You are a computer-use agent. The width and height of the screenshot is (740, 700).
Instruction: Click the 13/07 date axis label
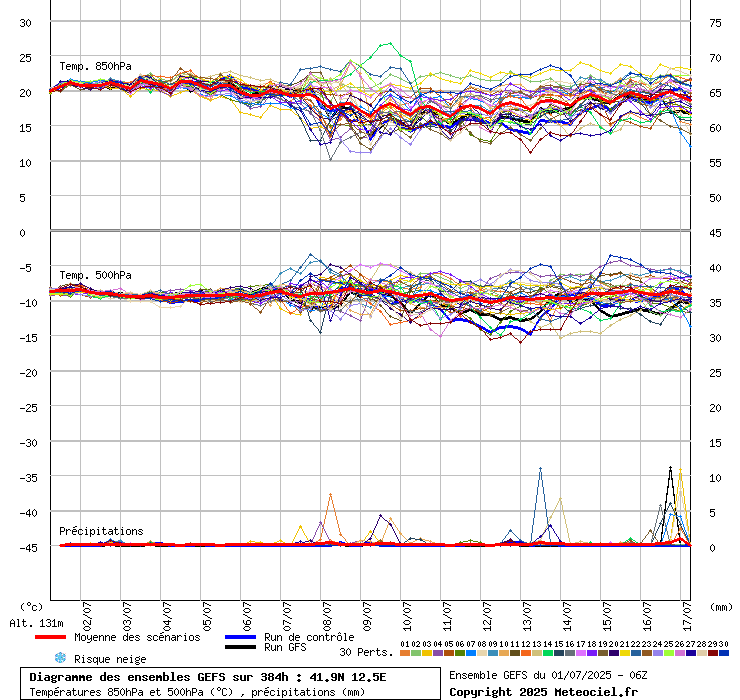527,616
